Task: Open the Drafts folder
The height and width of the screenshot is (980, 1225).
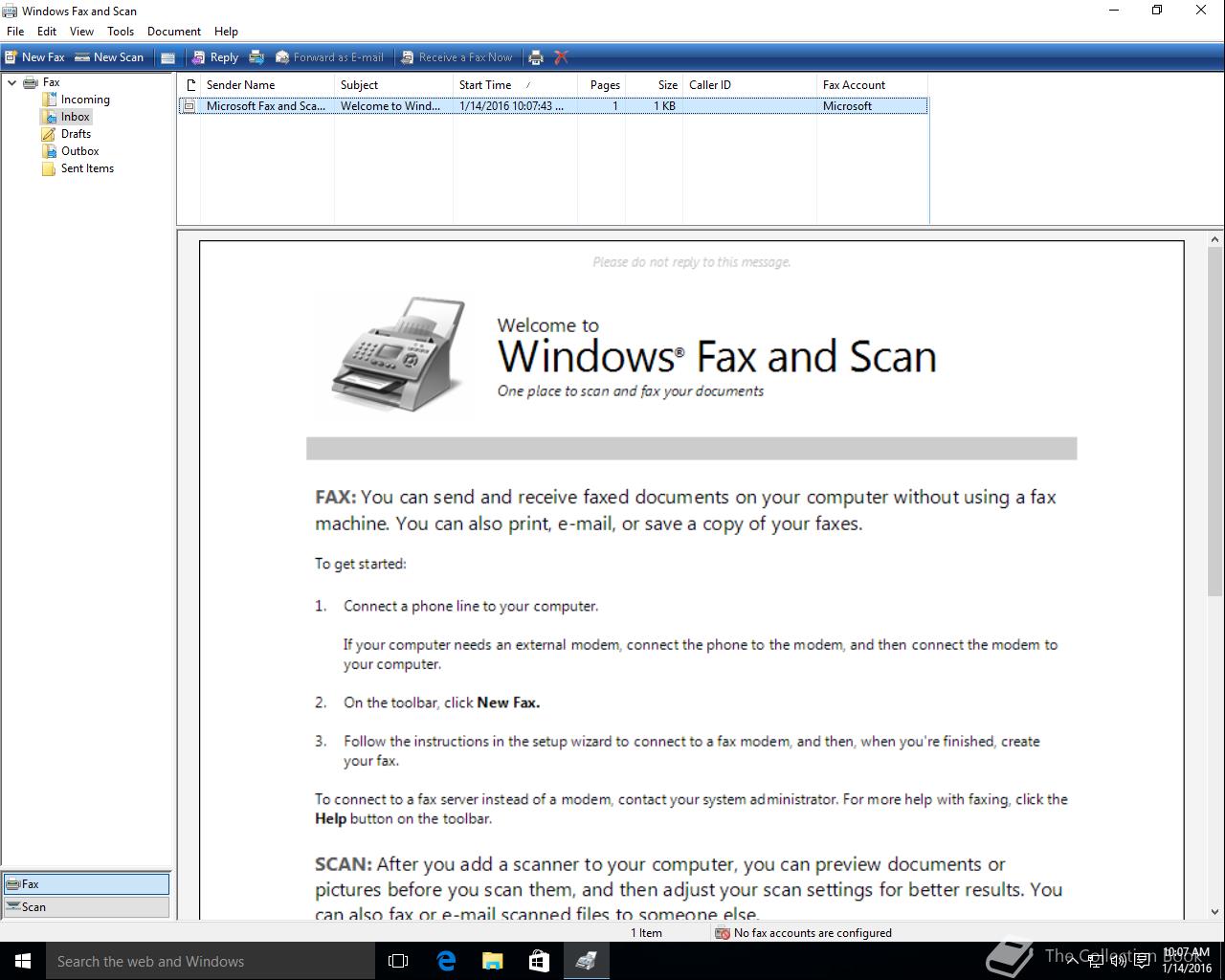Action: (x=76, y=134)
